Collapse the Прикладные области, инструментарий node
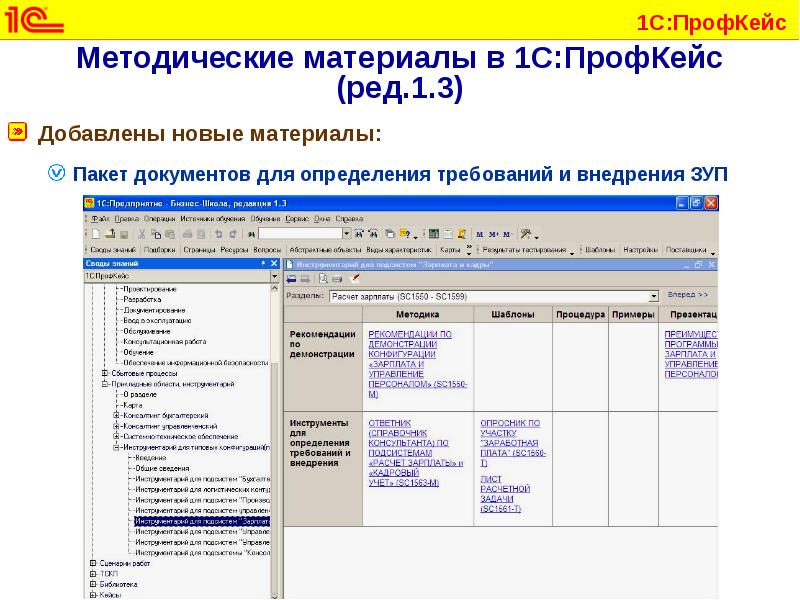This screenshot has width=800, height=600. [x=105, y=384]
